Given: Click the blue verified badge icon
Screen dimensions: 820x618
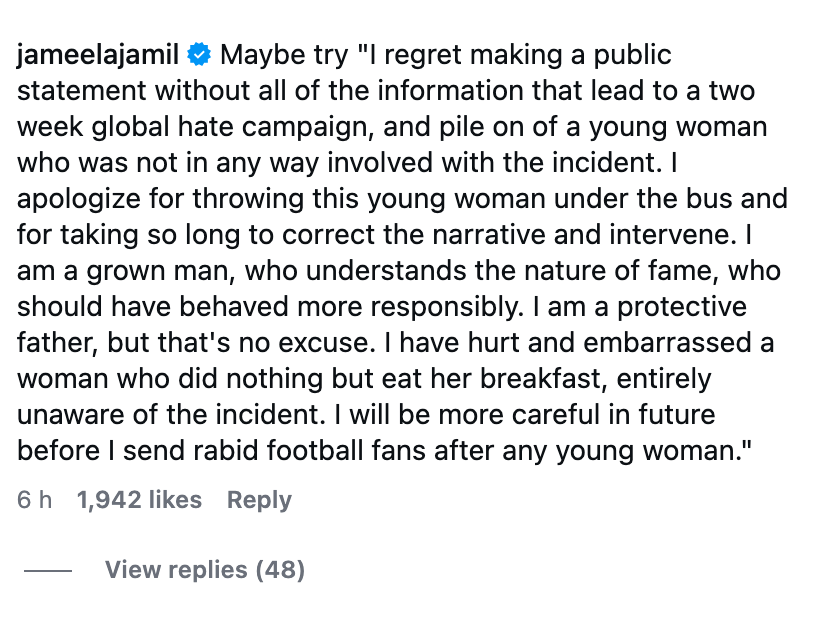Looking at the screenshot, I should [201, 54].
